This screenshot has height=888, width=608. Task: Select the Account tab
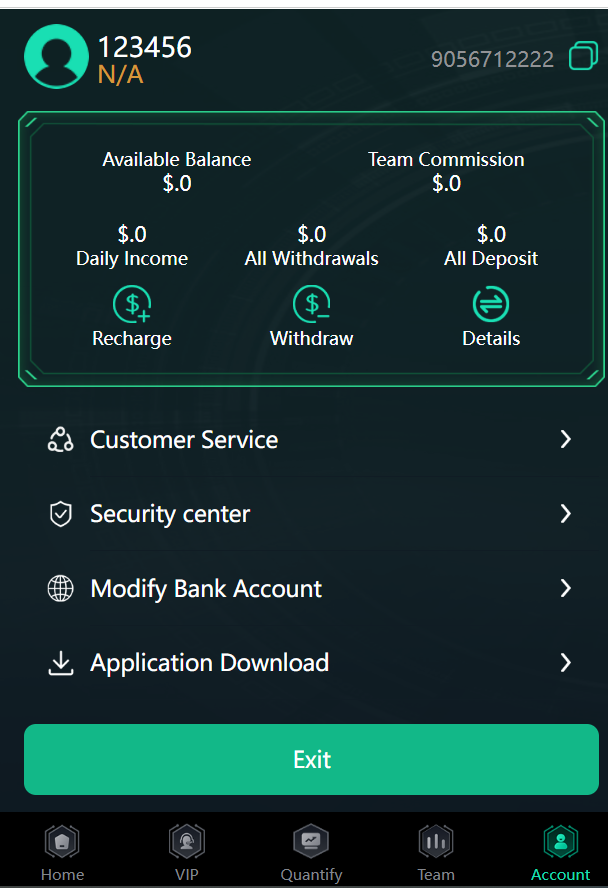560,853
